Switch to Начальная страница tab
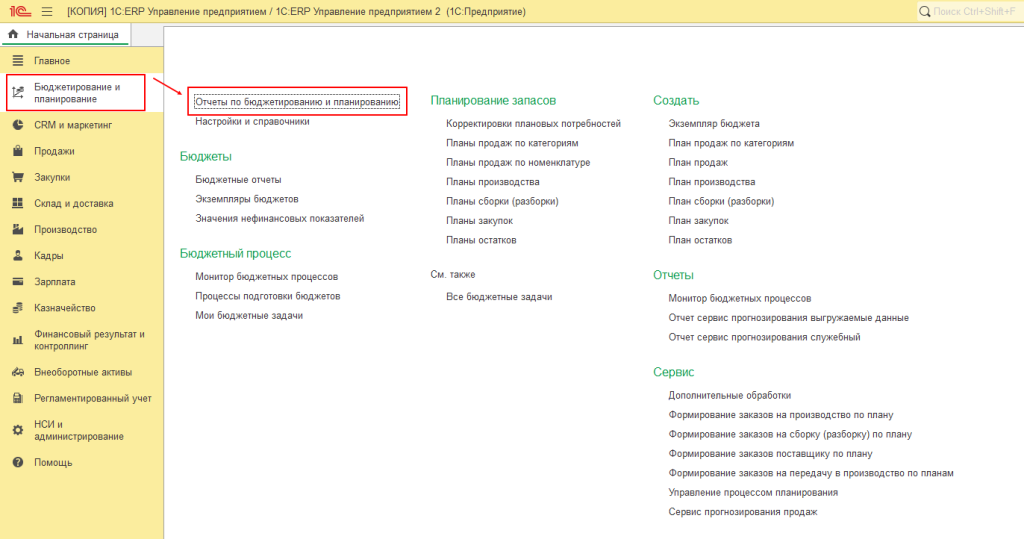The image size is (1024, 539). [x=64, y=35]
